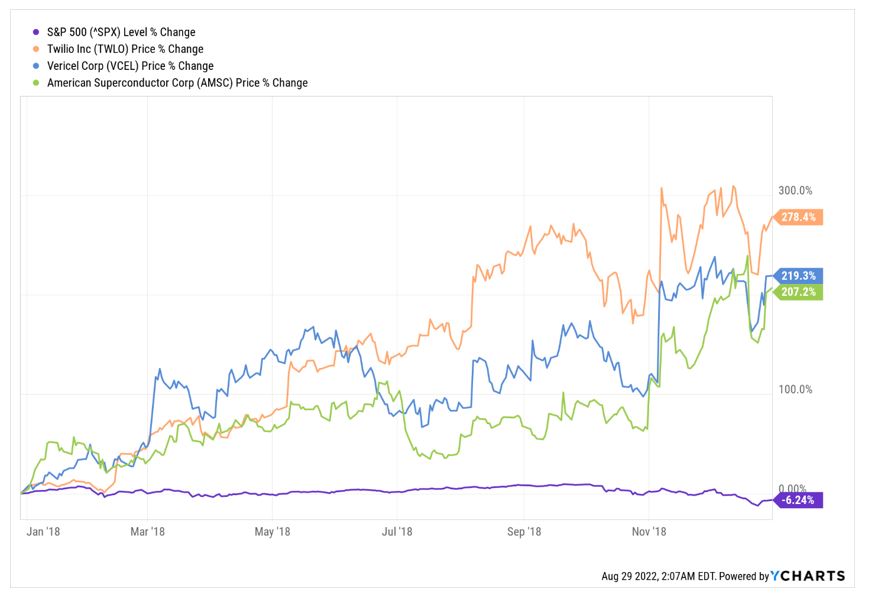The height and width of the screenshot is (598, 870).
Task: Open the YCharts logo link
Action: tap(808, 576)
